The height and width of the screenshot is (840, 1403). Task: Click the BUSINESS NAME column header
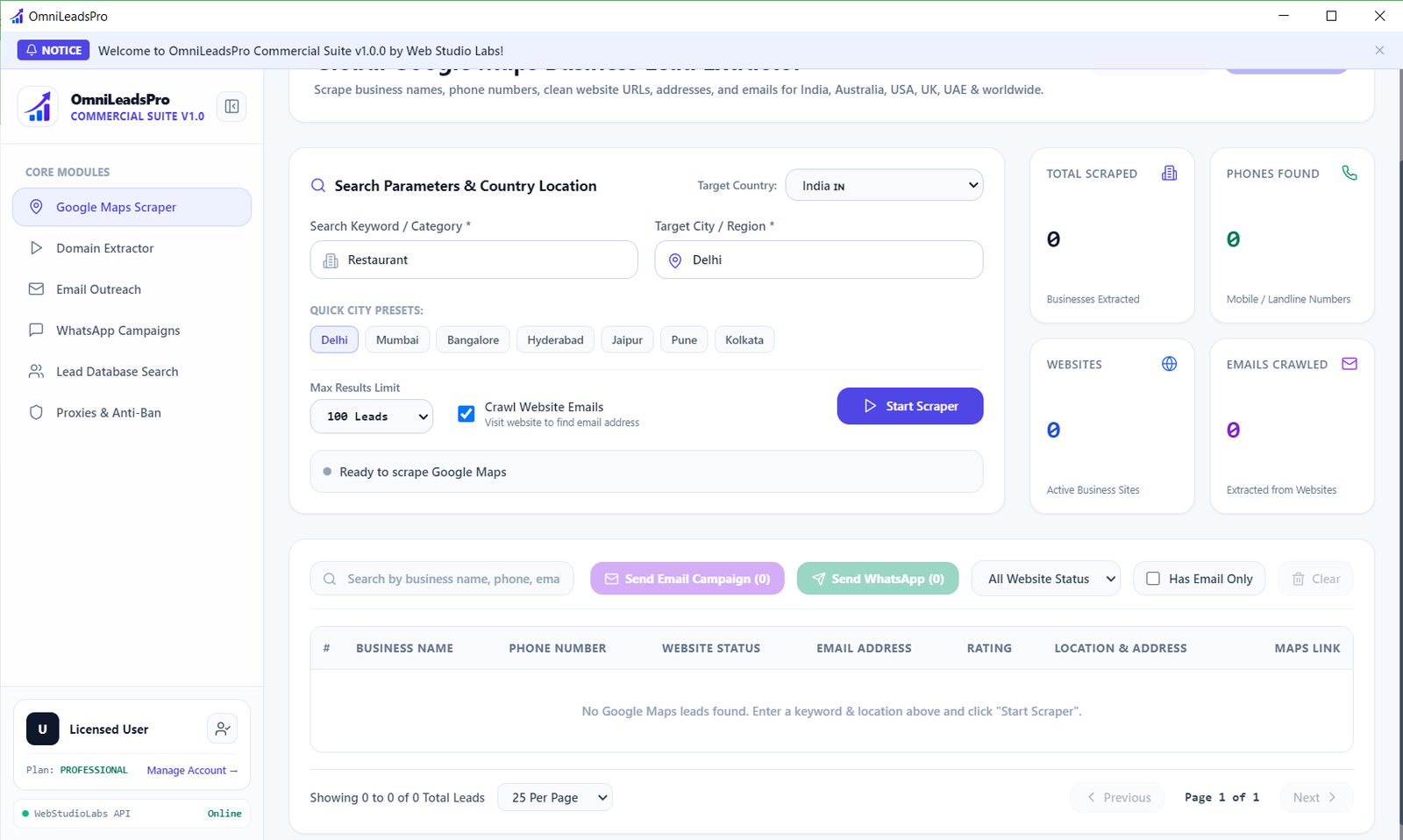point(404,648)
